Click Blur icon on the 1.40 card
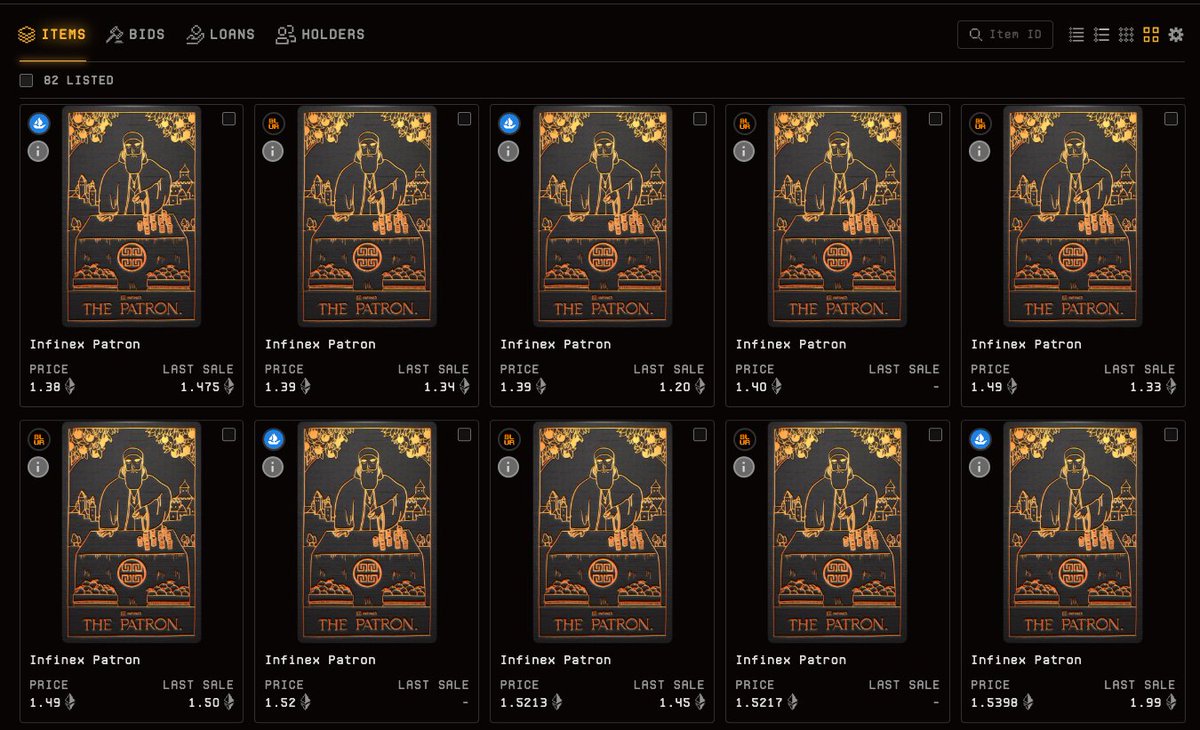1200x730 pixels. tap(744, 124)
